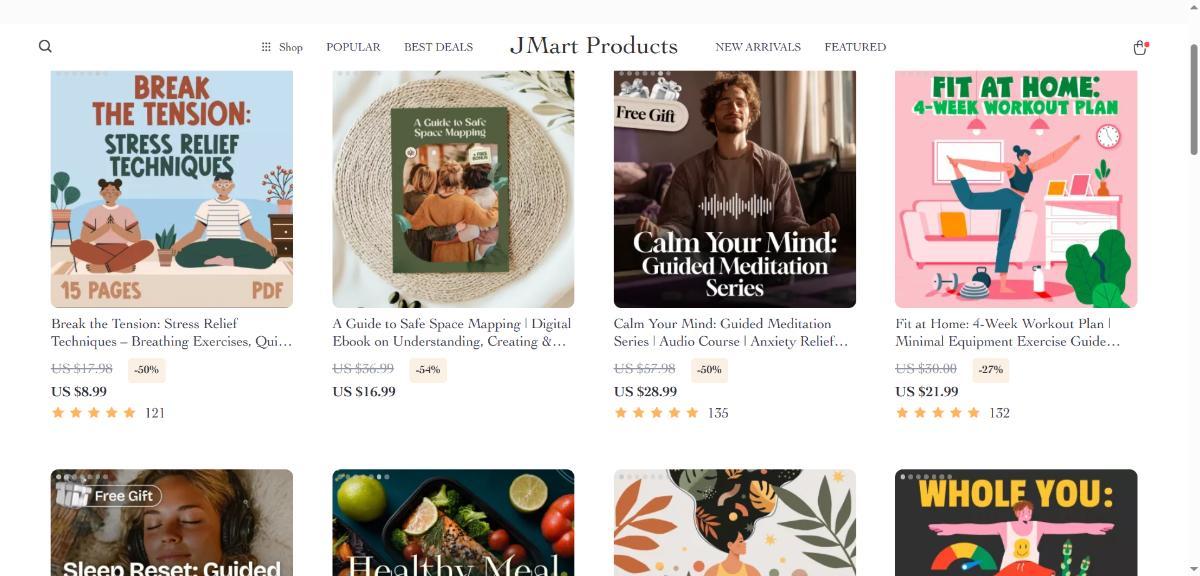This screenshot has height=576, width=1200.
Task: Click the JMart Products logo
Action: (594, 46)
